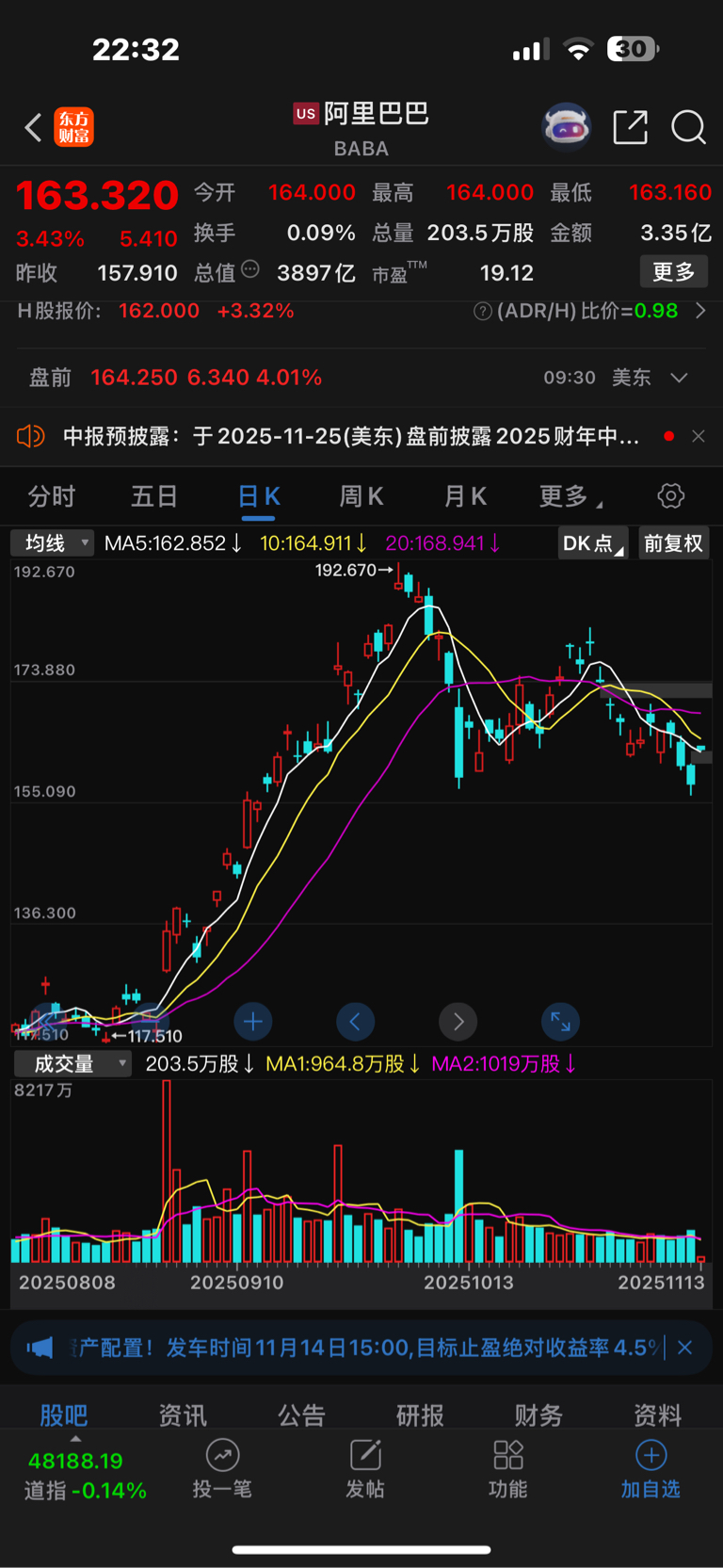
Task: Open the 功能 grid icon
Action: click(508, 1455)
